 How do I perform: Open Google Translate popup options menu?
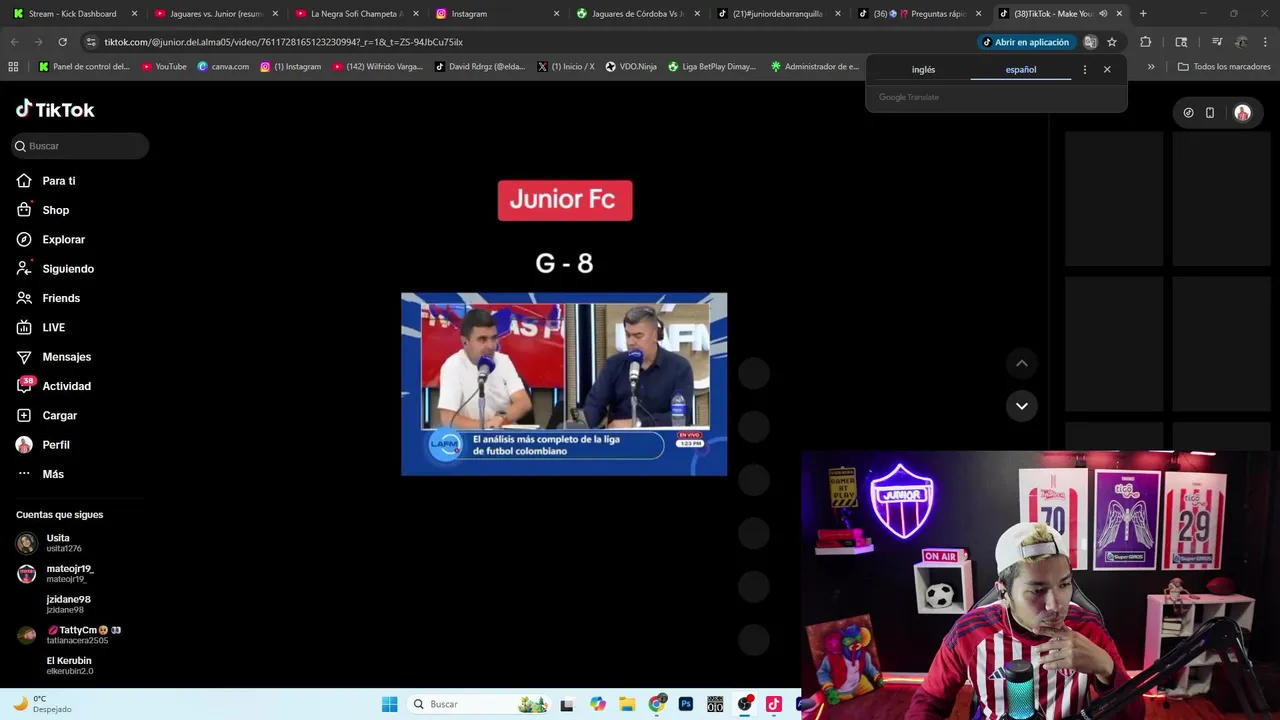[x=1084, y=70]
